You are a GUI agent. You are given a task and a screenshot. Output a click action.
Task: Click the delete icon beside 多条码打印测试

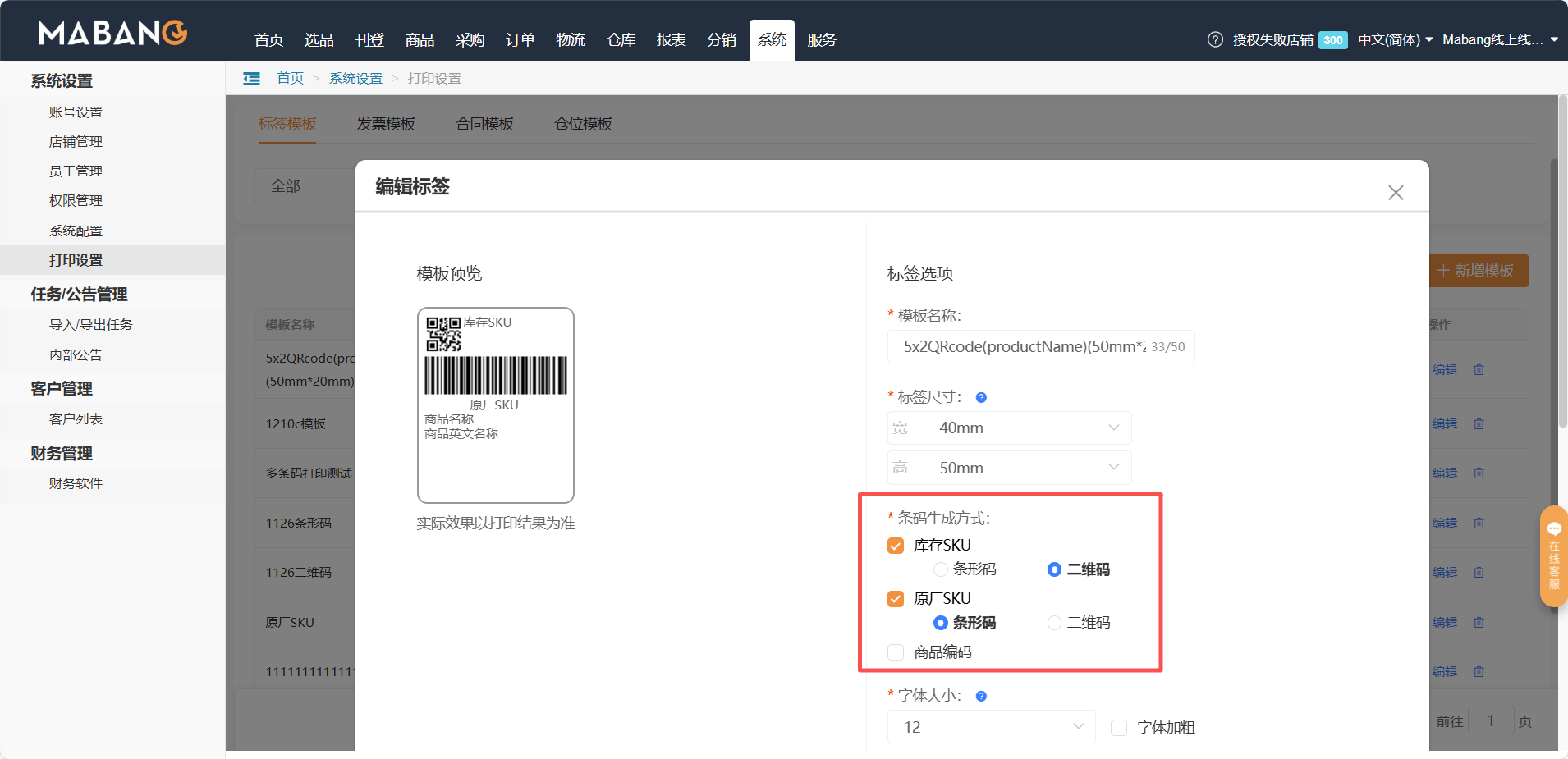coord(1479,473)
